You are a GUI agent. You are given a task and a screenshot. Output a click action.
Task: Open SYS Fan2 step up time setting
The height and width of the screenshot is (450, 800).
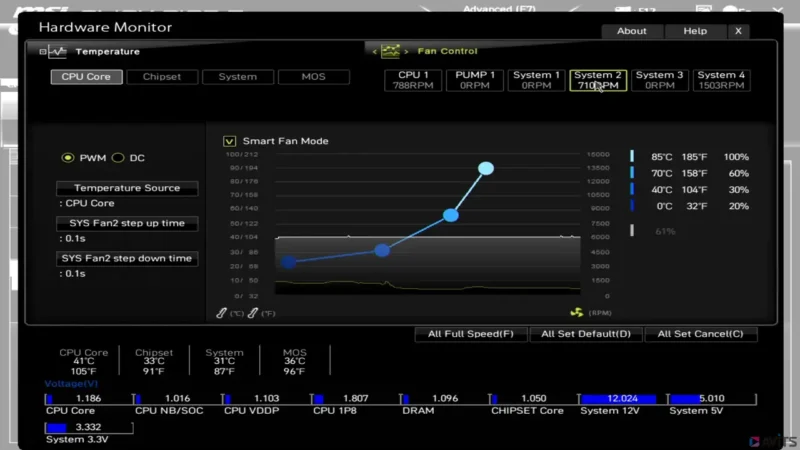tap(127, 224)
